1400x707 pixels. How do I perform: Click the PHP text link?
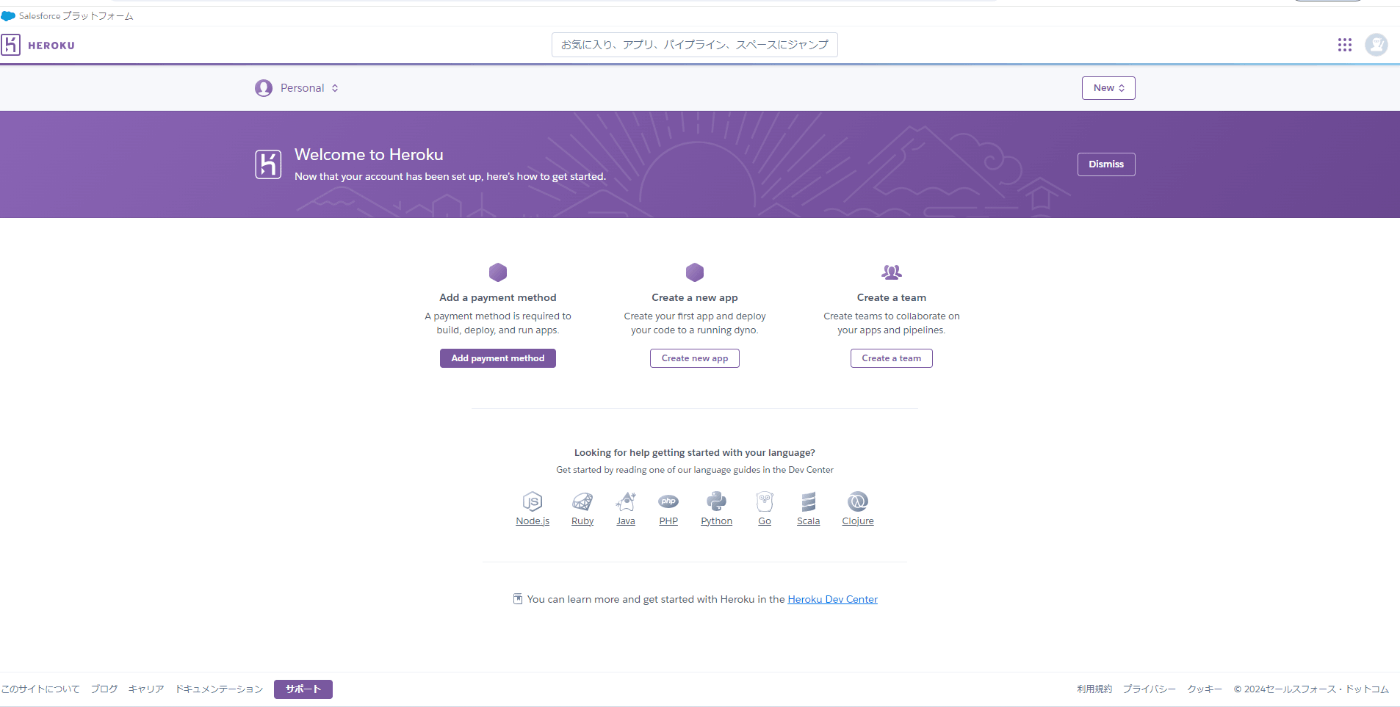point(668,521)
